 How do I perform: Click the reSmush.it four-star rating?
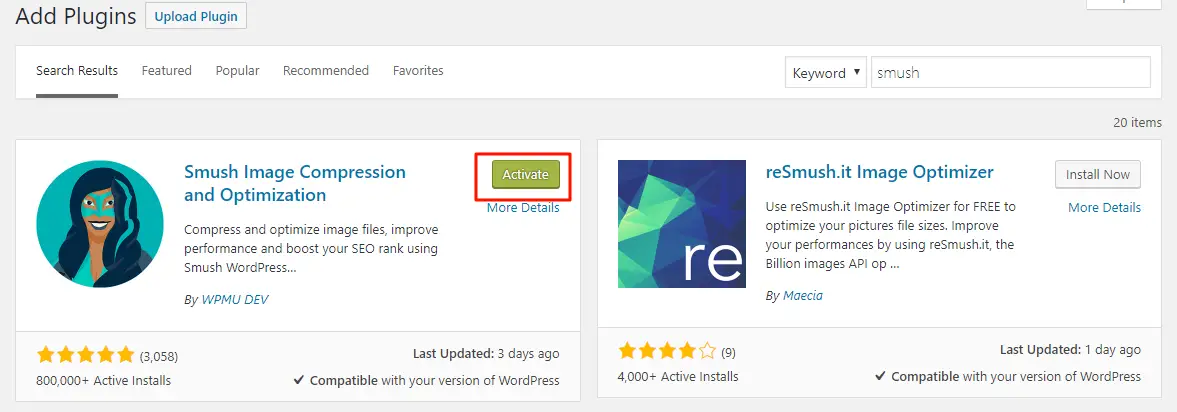click(x=667, y=350)
